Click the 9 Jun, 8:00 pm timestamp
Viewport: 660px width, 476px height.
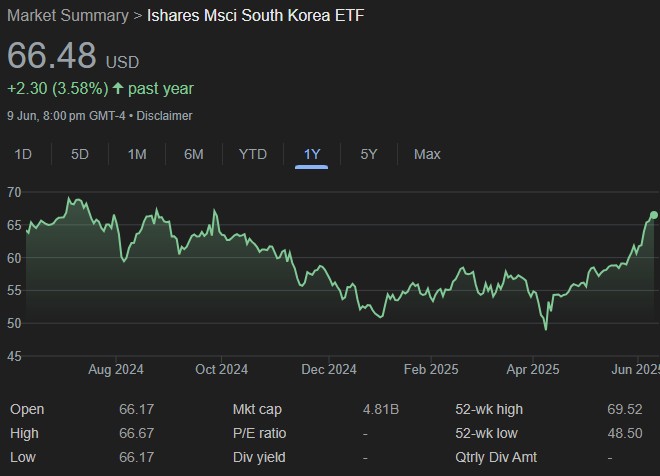(x=66, y=116)
